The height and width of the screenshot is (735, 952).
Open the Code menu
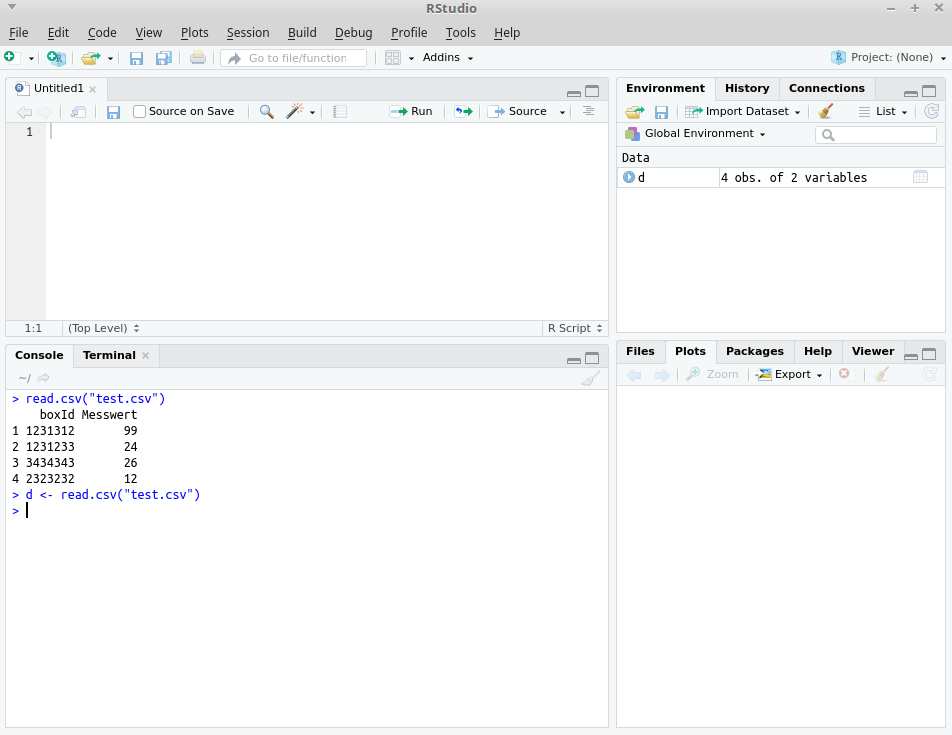(102, 33)
